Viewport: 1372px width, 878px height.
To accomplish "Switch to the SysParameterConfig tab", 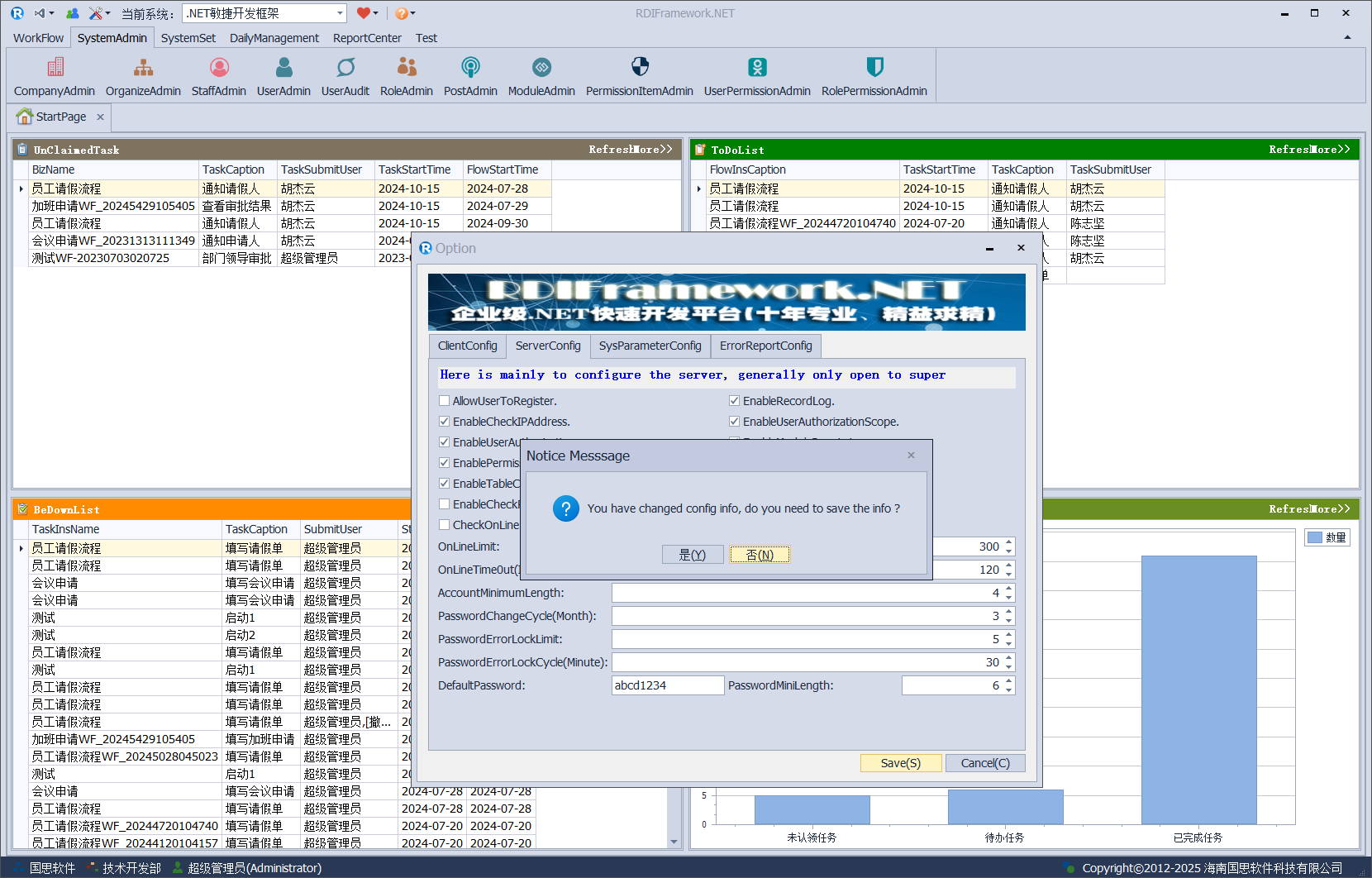I will pyautogui.click(x=650, y=346).
